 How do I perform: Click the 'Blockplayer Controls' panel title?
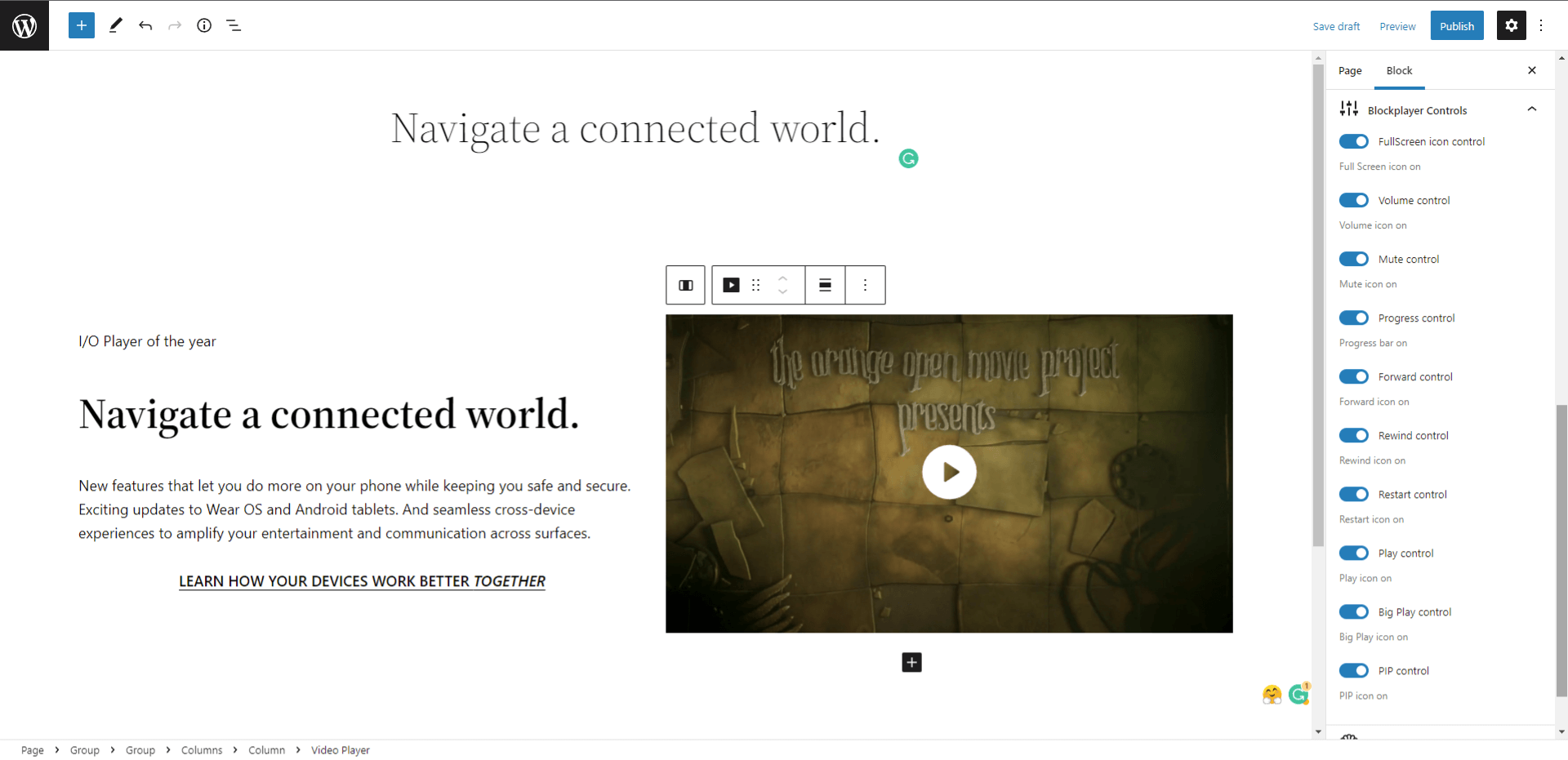tap(1417, 110)
